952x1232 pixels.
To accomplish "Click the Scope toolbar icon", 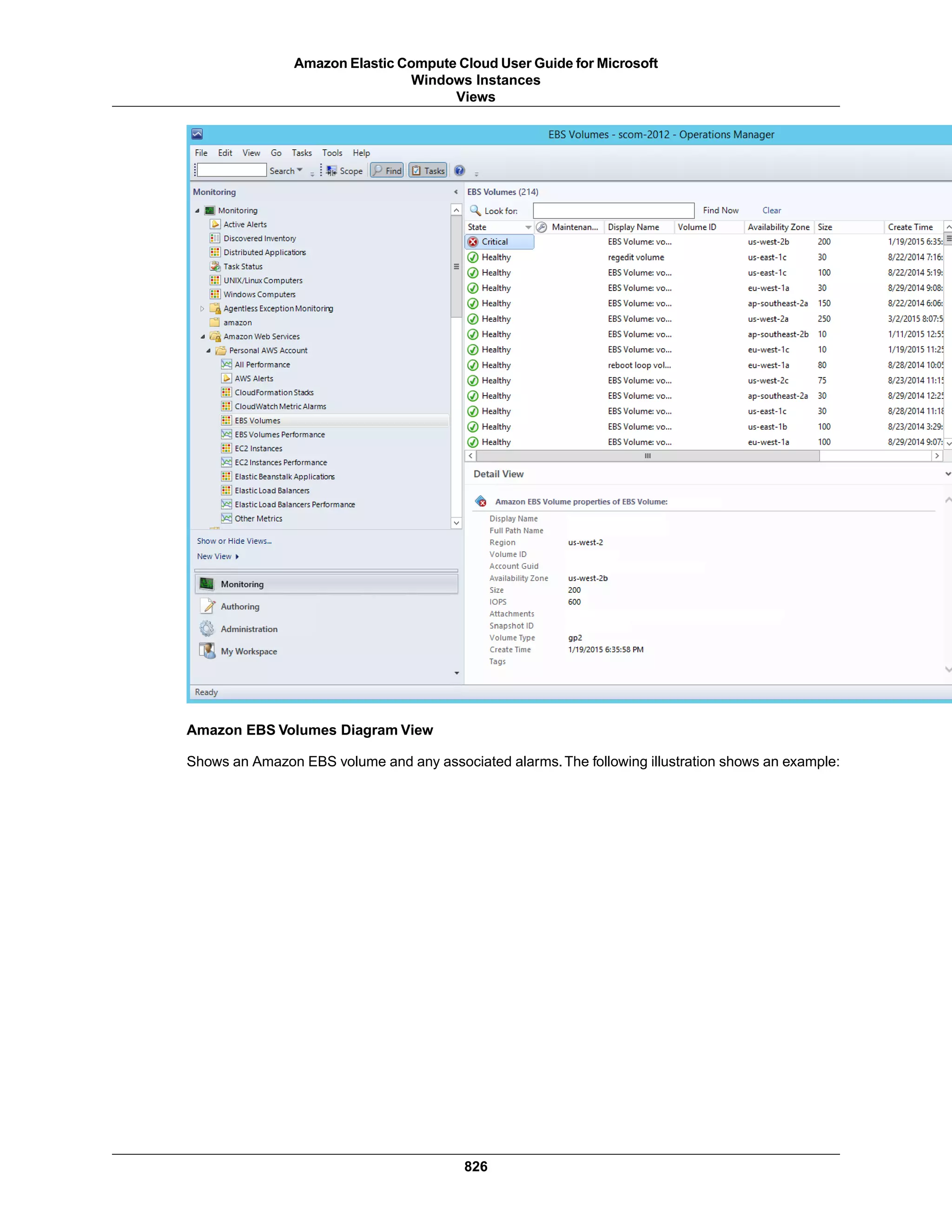I will (331, 170).
